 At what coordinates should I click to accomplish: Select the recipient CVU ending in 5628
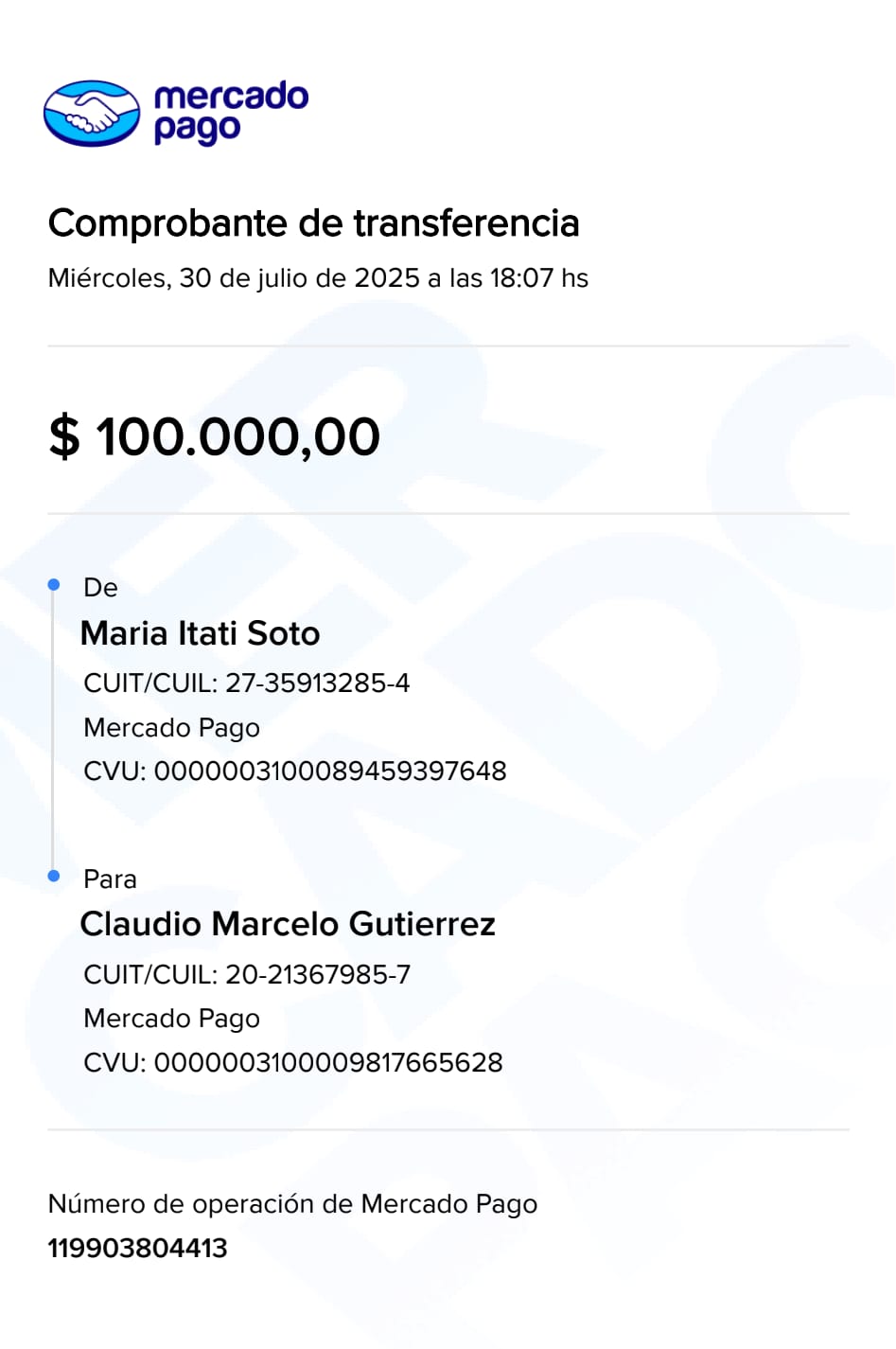click(292, 1063)
